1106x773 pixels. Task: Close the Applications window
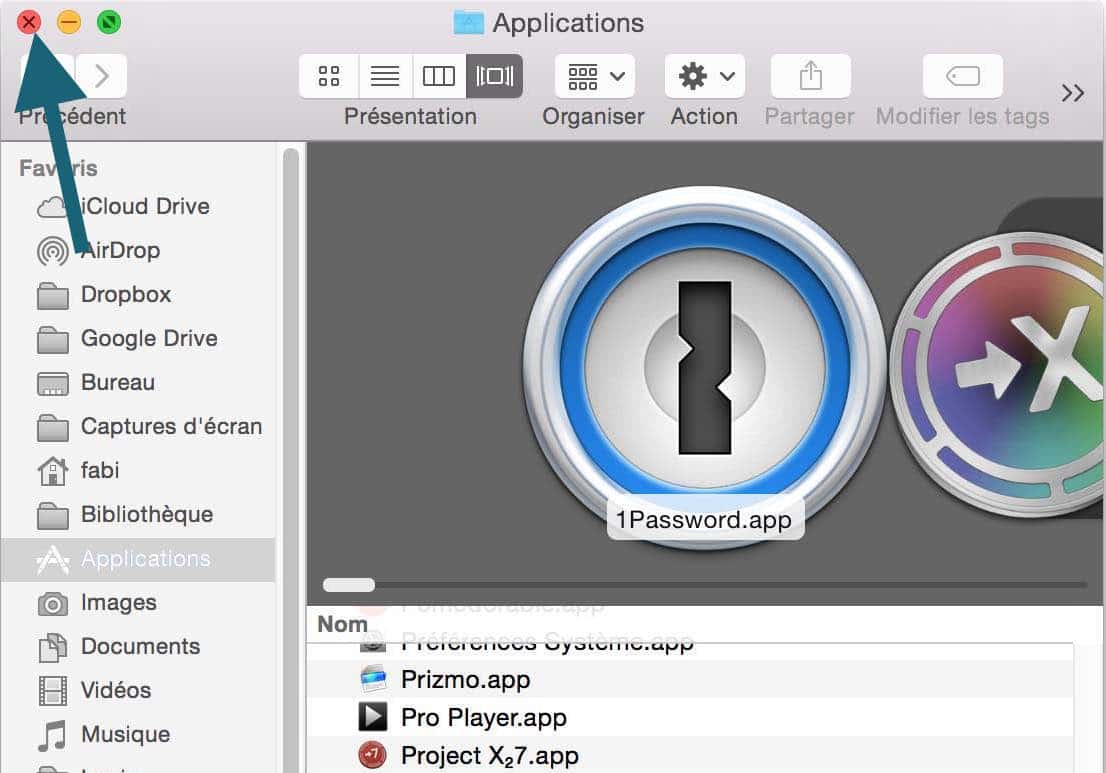[x=29, y=23]
